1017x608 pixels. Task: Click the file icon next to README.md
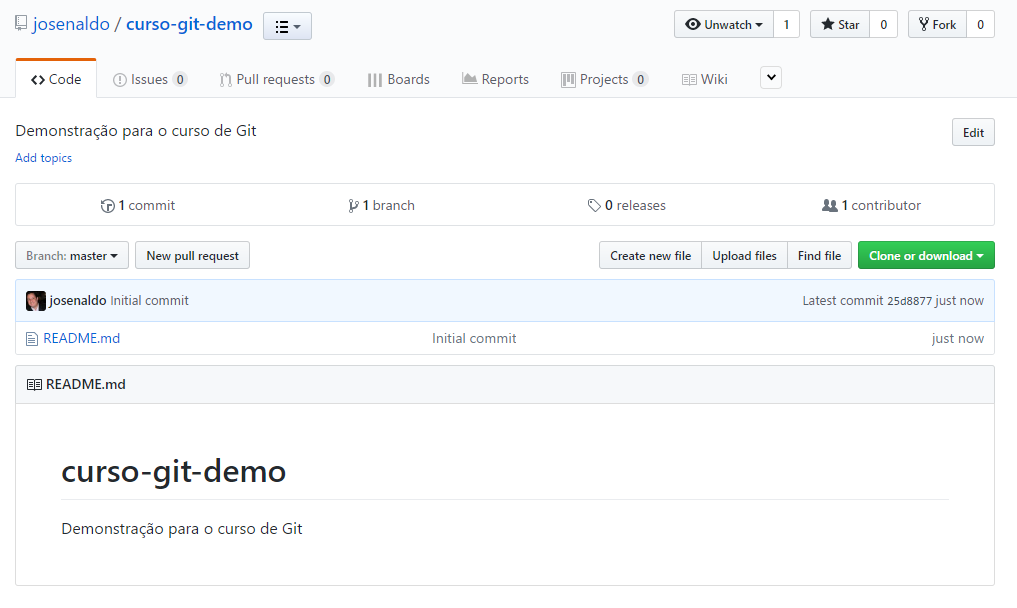point(32,339)
